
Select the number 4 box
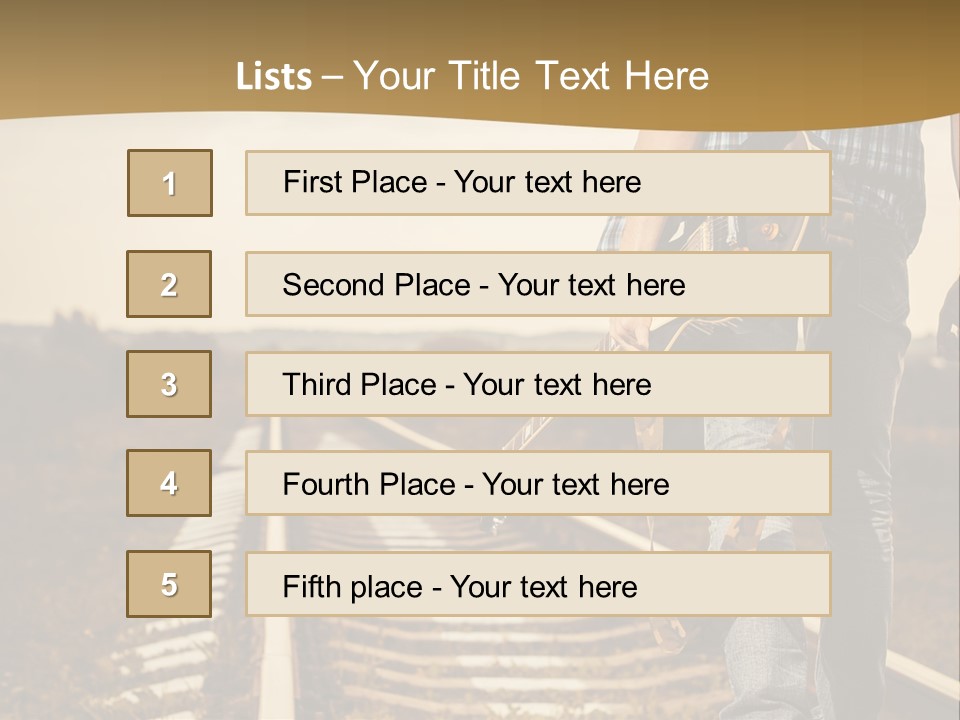(169, 483)
